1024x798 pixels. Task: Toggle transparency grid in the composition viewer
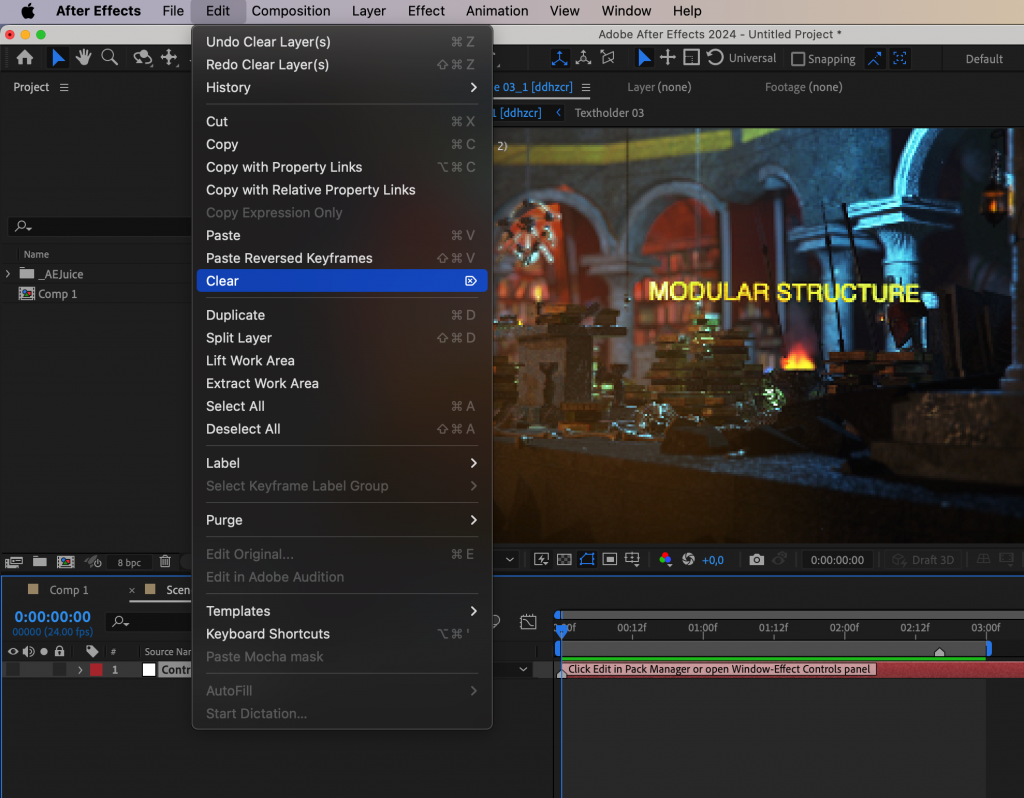(x=563, y=558)
